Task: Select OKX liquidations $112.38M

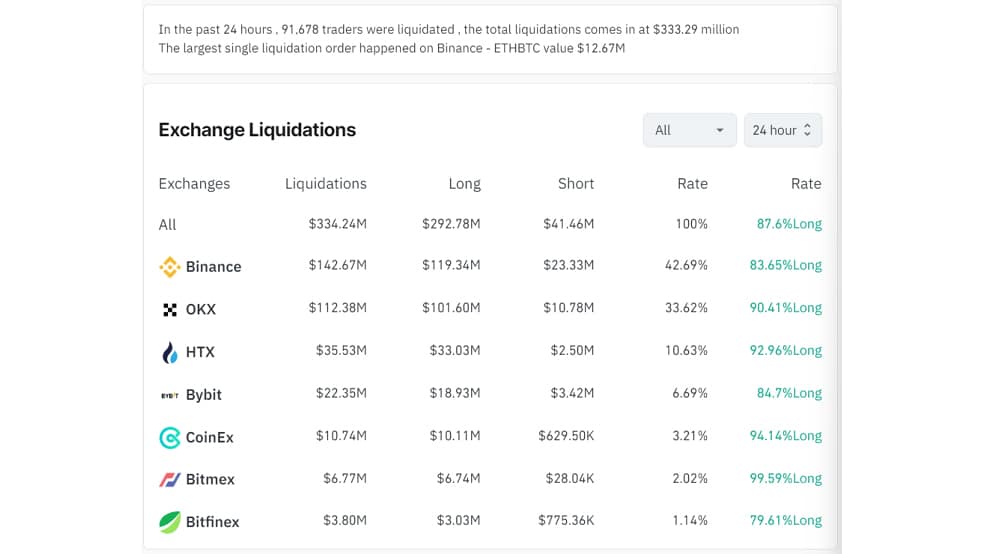Action: (338, 308)
